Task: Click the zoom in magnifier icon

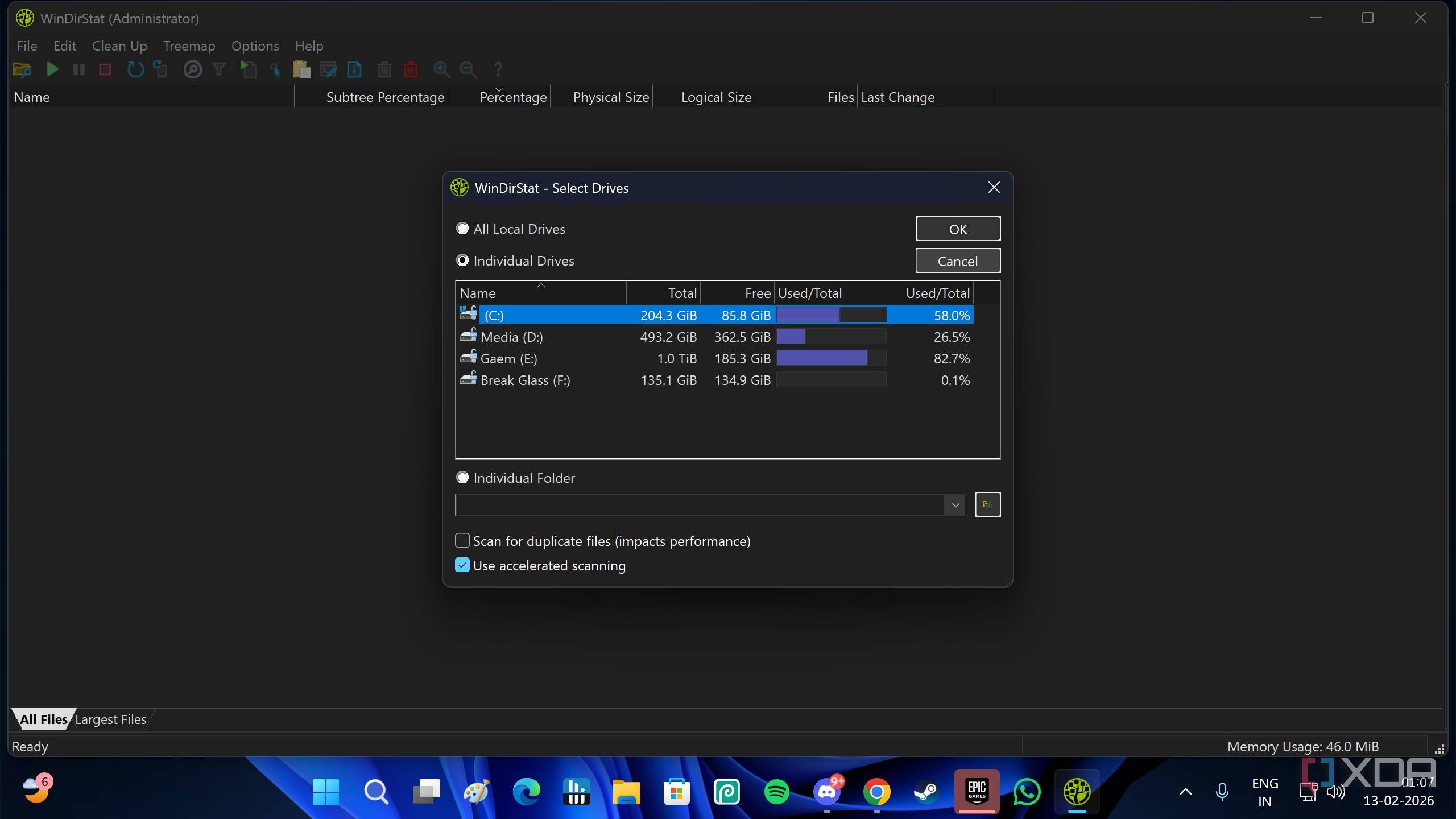Action: [441, 69]
